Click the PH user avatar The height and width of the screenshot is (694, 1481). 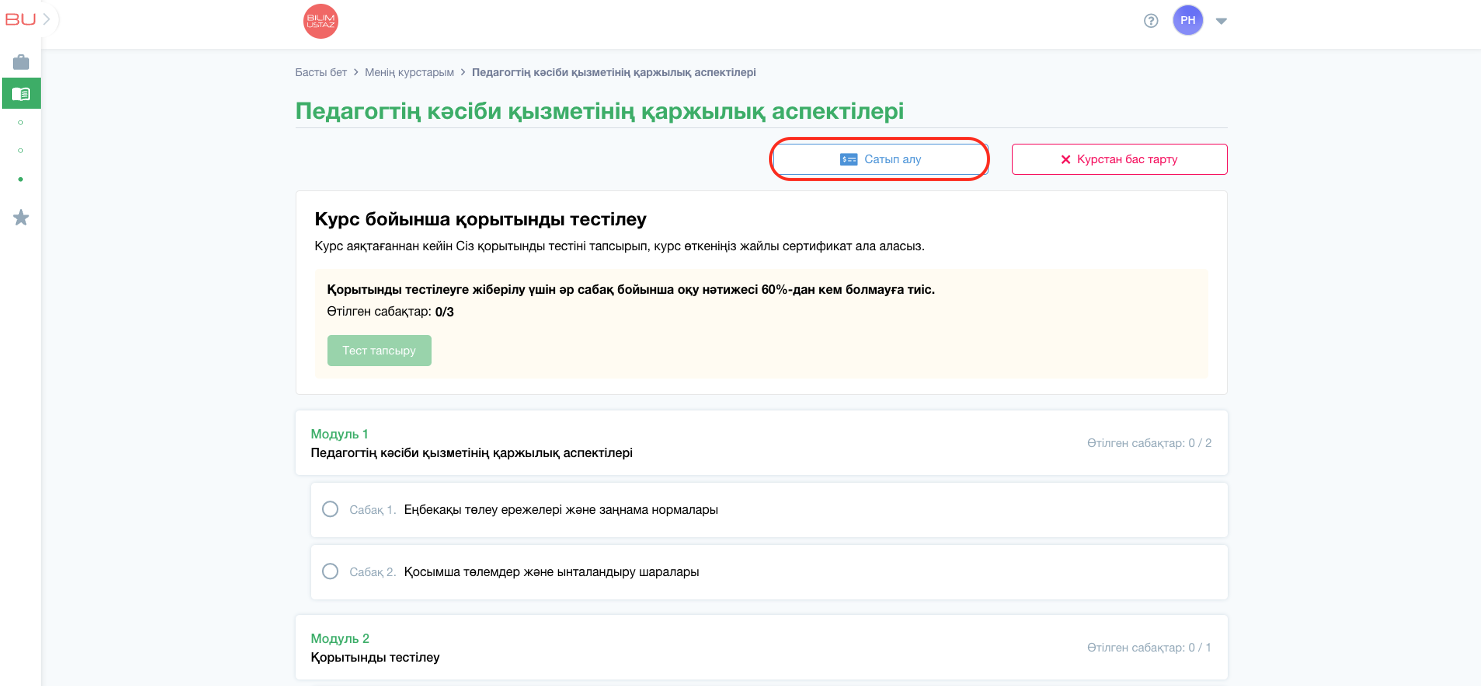[x=1188, y=21]
